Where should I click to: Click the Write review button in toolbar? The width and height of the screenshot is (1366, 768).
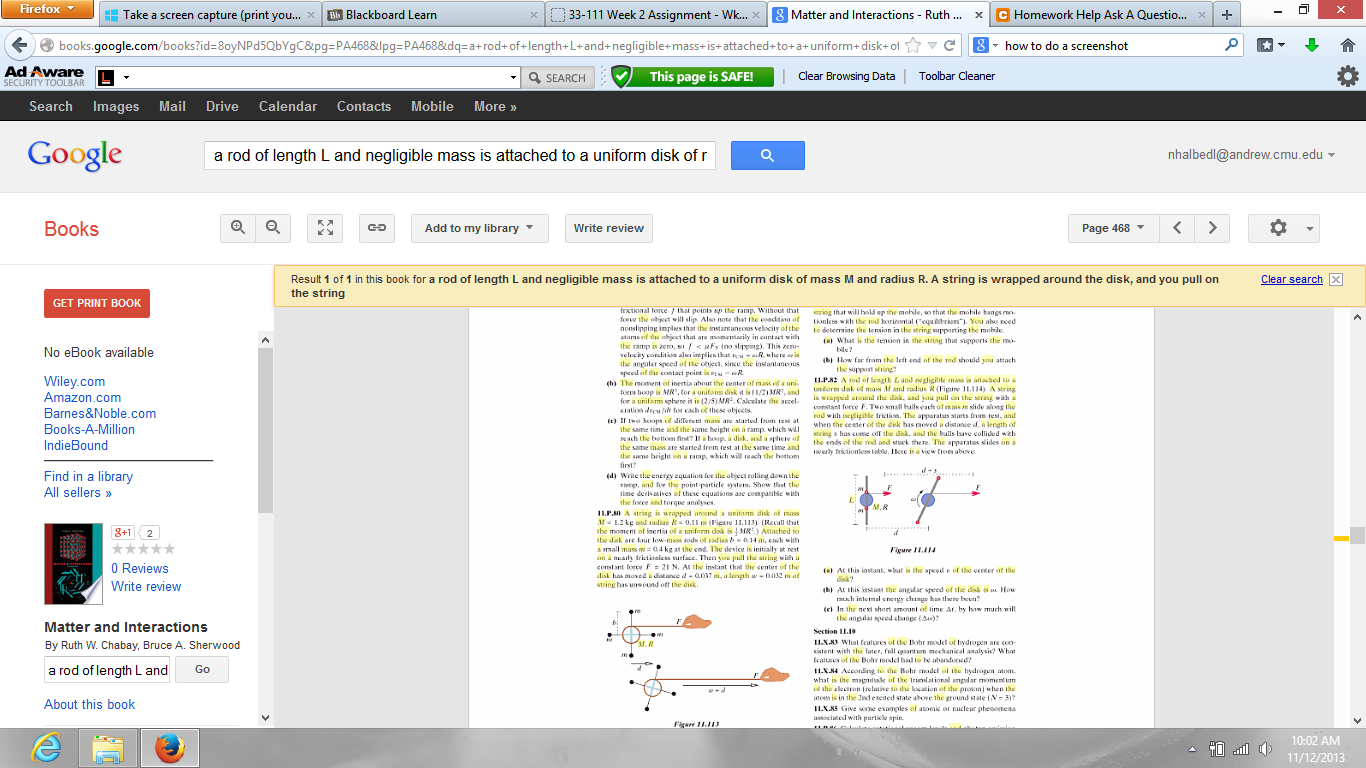click(609, 228)
